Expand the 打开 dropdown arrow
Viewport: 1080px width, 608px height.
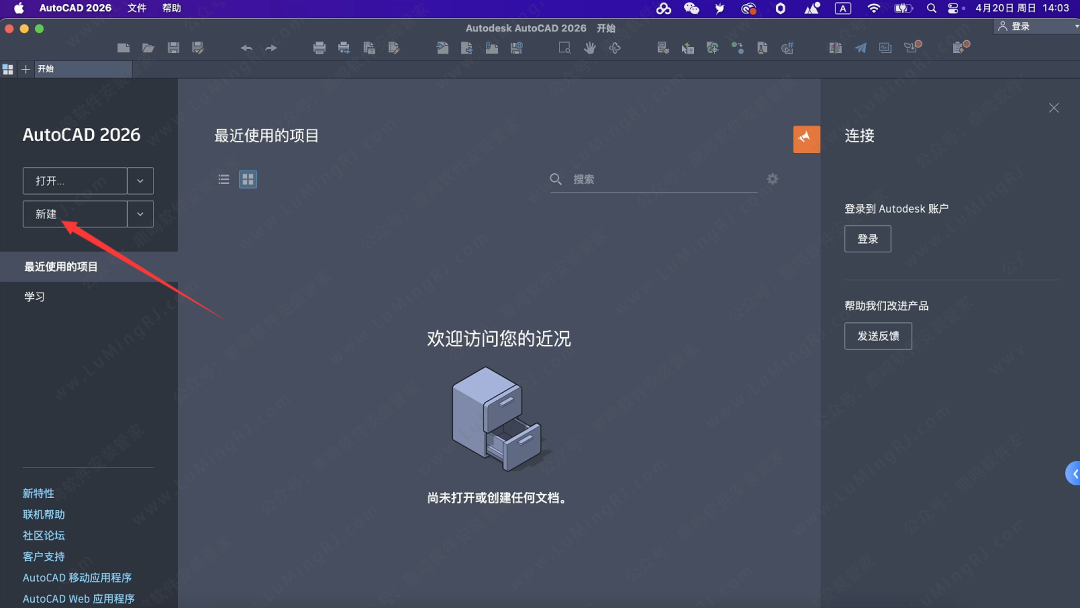click(140, 181)
